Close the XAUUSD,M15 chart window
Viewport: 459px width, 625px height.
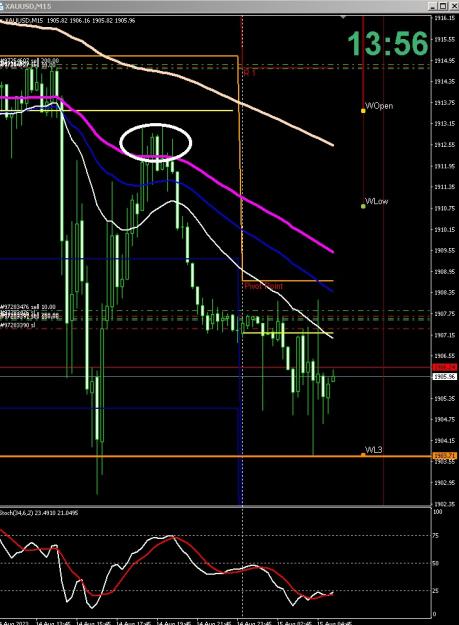(x=453, y=6)
